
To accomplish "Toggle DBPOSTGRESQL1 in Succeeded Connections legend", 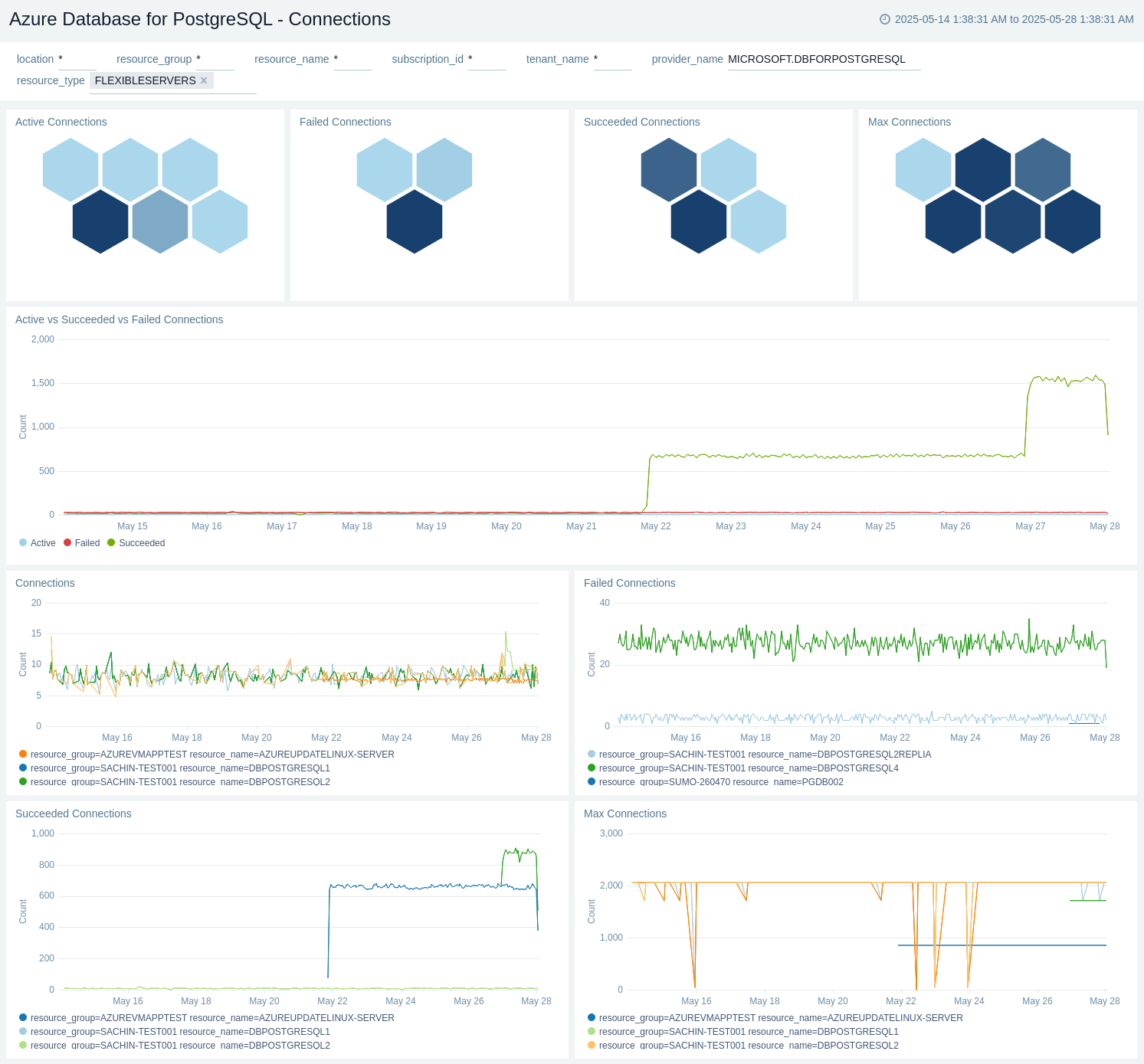I will click(x=175, y=1032).
